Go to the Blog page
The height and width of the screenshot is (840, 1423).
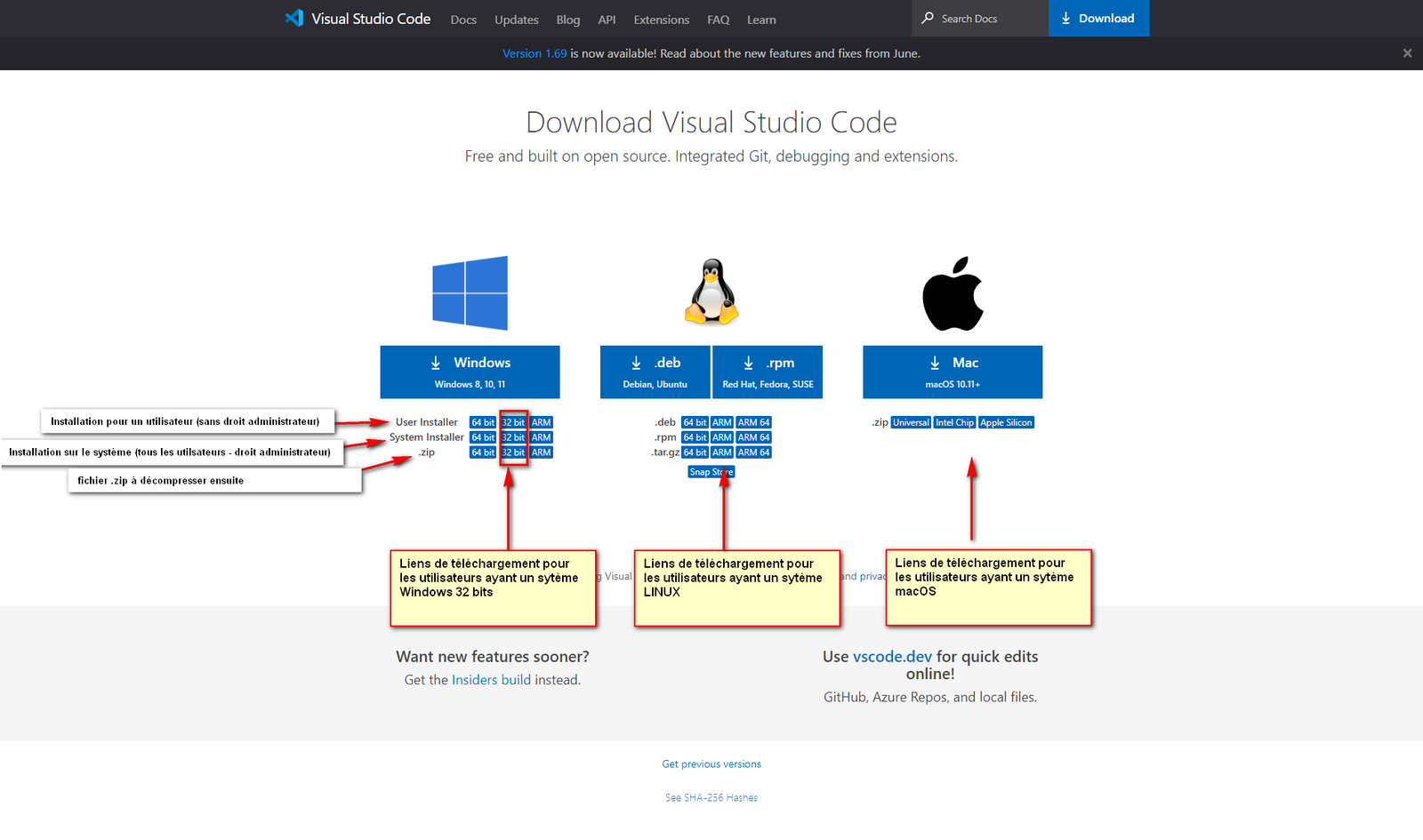(x=567, y=20)
